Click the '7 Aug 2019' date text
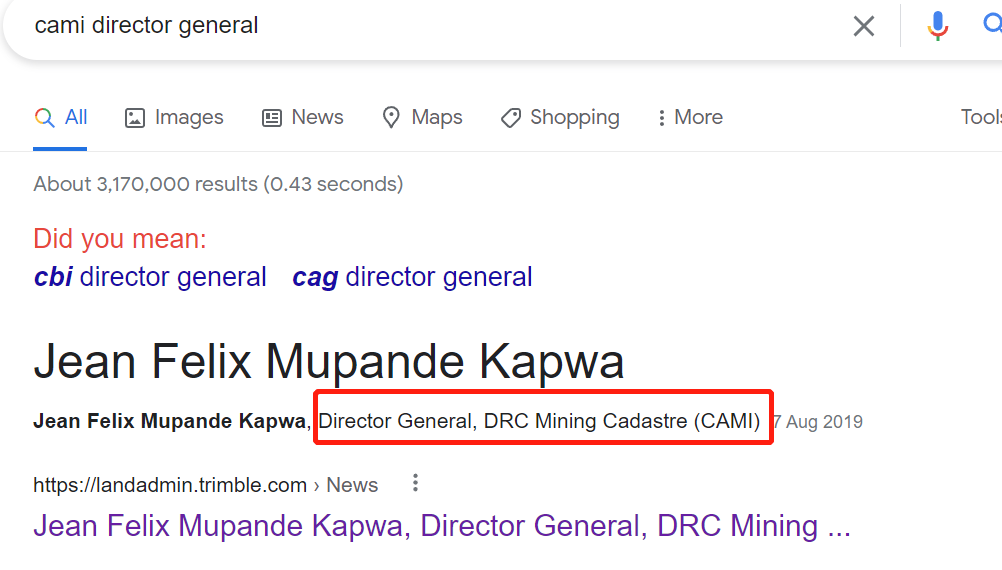This screenshot has height=570, width=1002. coord(818,422)
